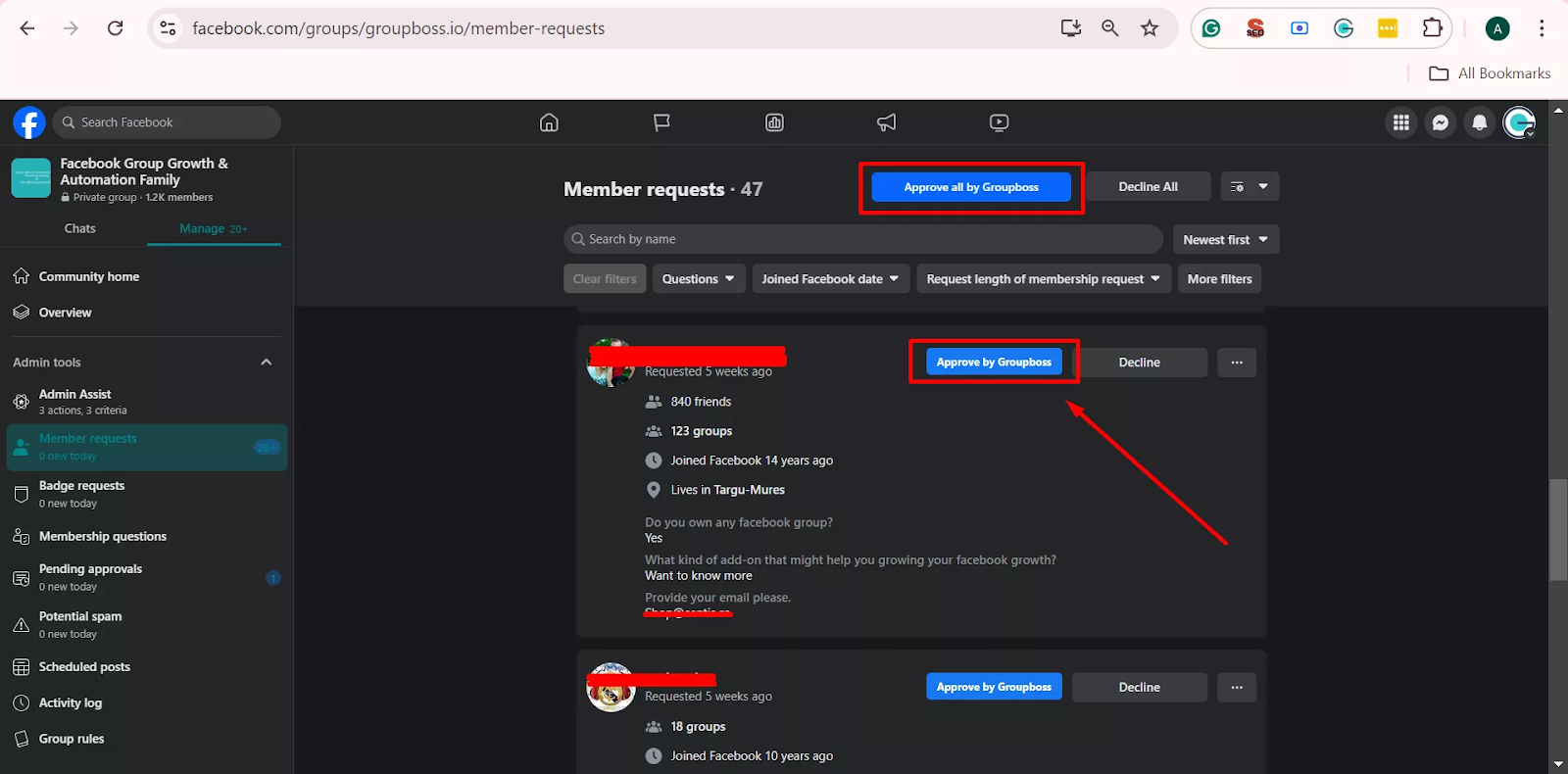Click the Facebook logo icon
Screen dimensions: 1568x774
click(x=29, y=122)
